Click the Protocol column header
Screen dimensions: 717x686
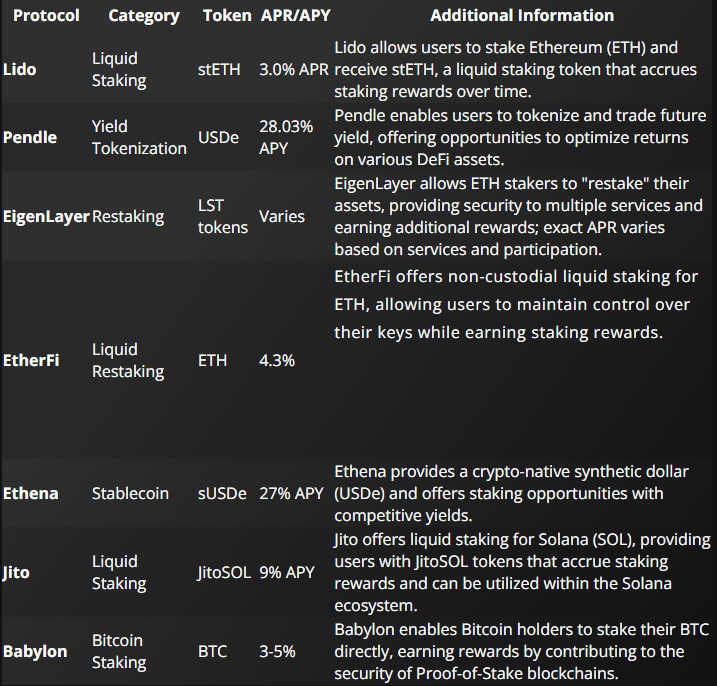[x=46, y=16]
